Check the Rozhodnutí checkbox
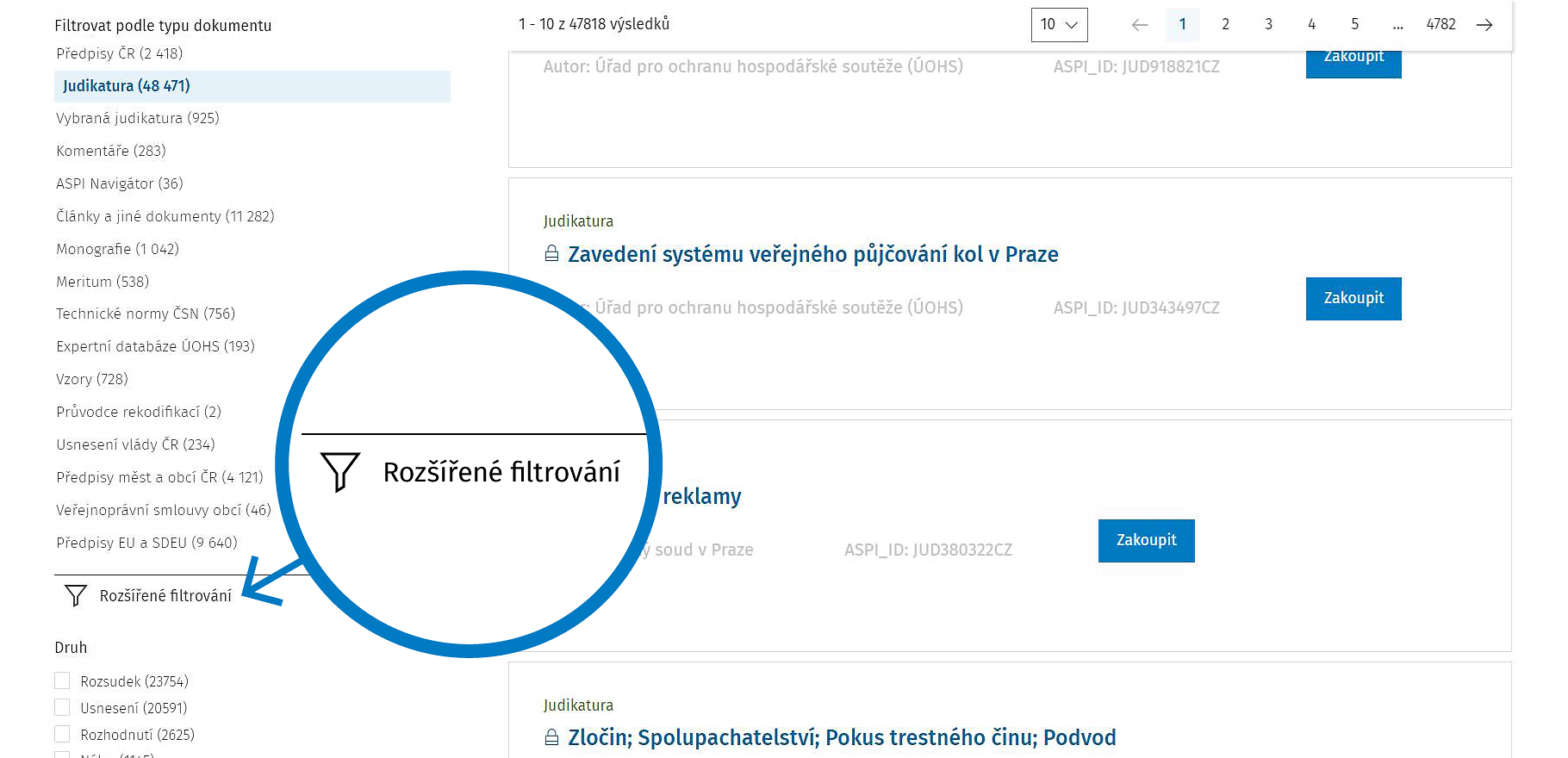1568x758 pixels. [x=62, y=734]
